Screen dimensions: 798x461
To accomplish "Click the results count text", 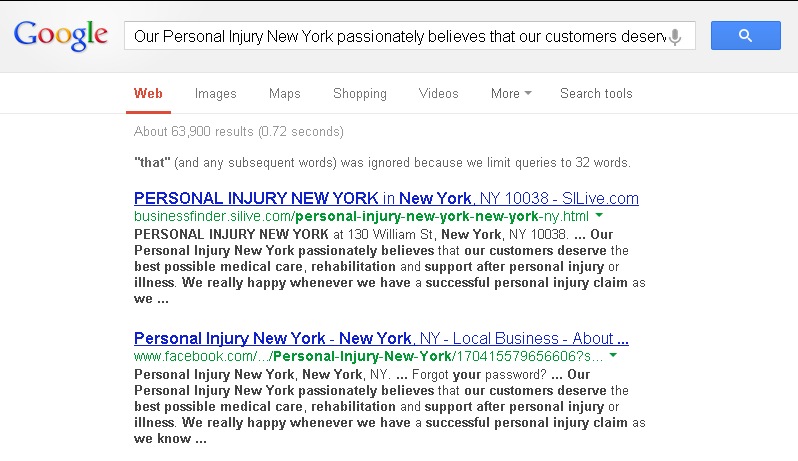I will pyautogui.click(x=239, y=132).
